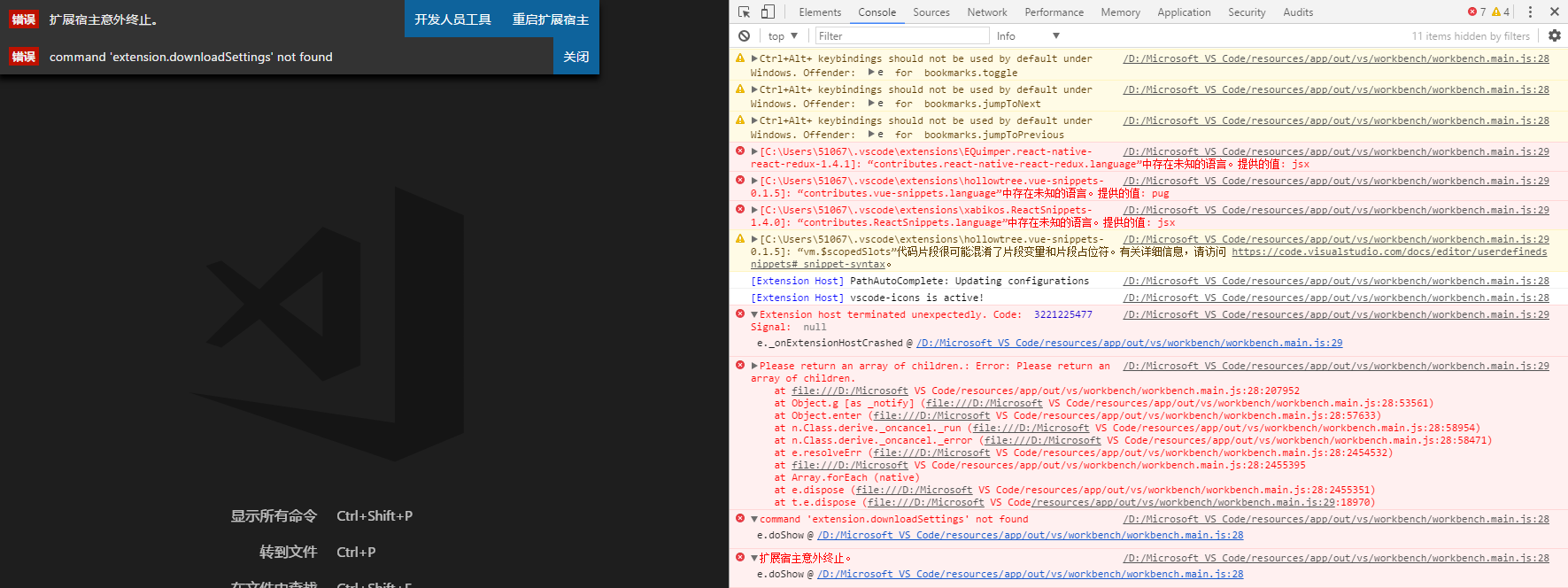Screen dimensions: 1568x588
Task: Expand the bookmarks.jumpToPrevious keybinding warning
Action: coord(754,120)
